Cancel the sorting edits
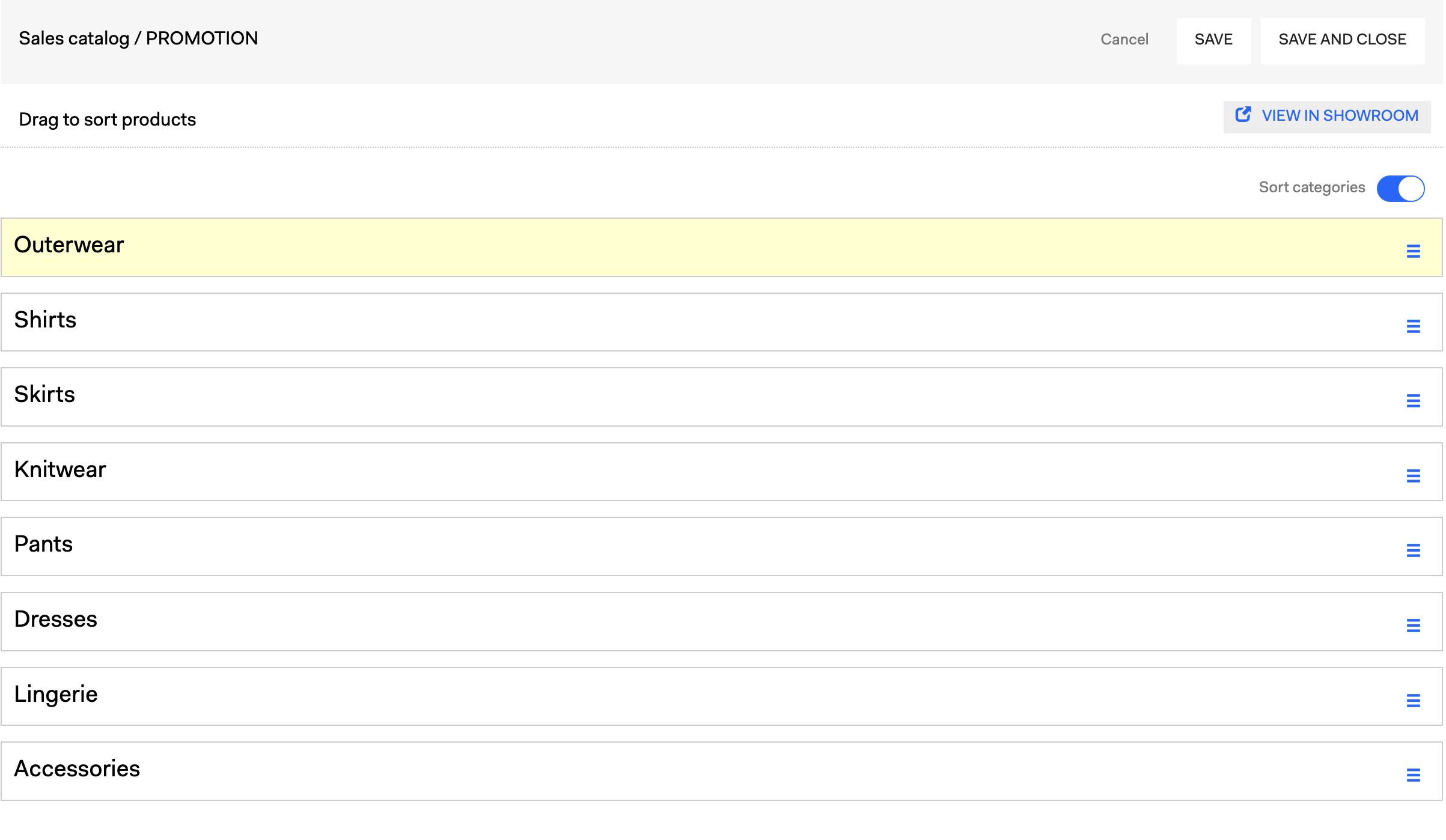 [x=1124, y=40]
